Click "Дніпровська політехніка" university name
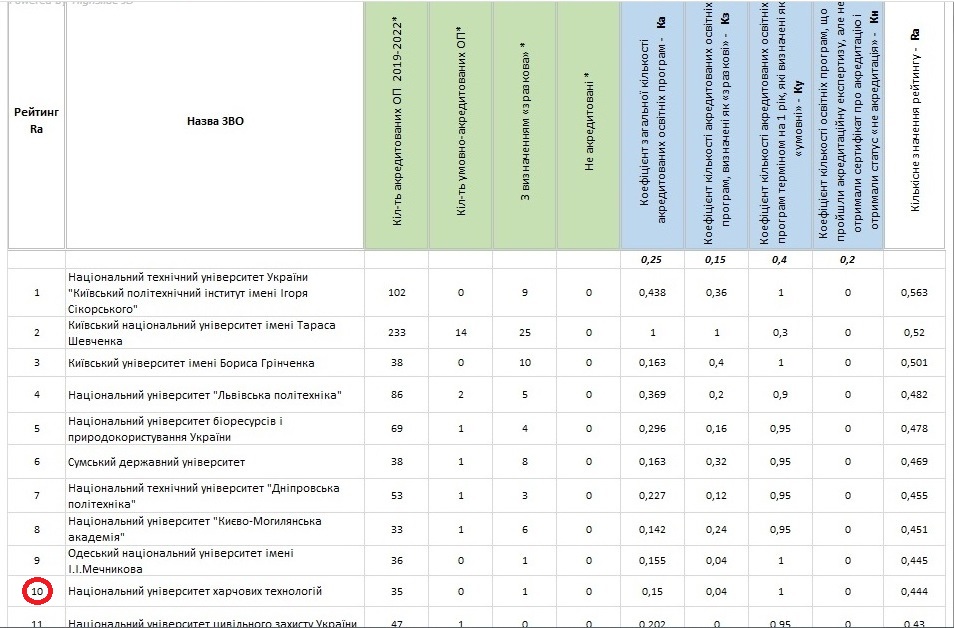The height and width of the screenshot is (628, 954). point(204,496)
